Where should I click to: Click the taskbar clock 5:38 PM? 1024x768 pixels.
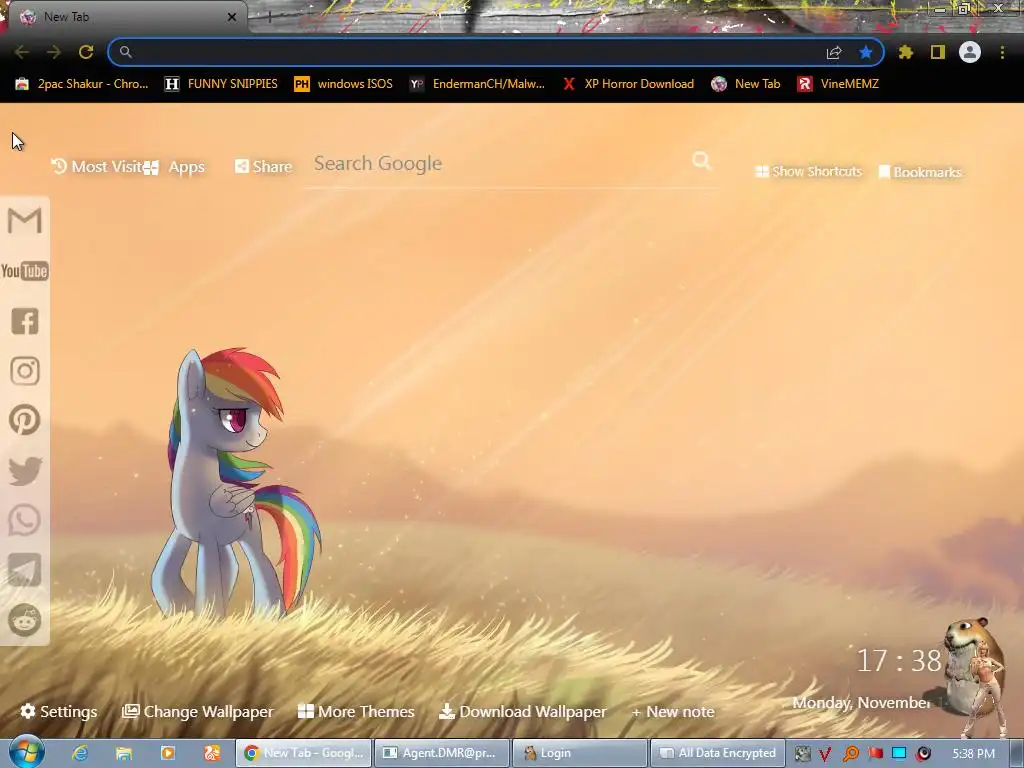[974, 754]
